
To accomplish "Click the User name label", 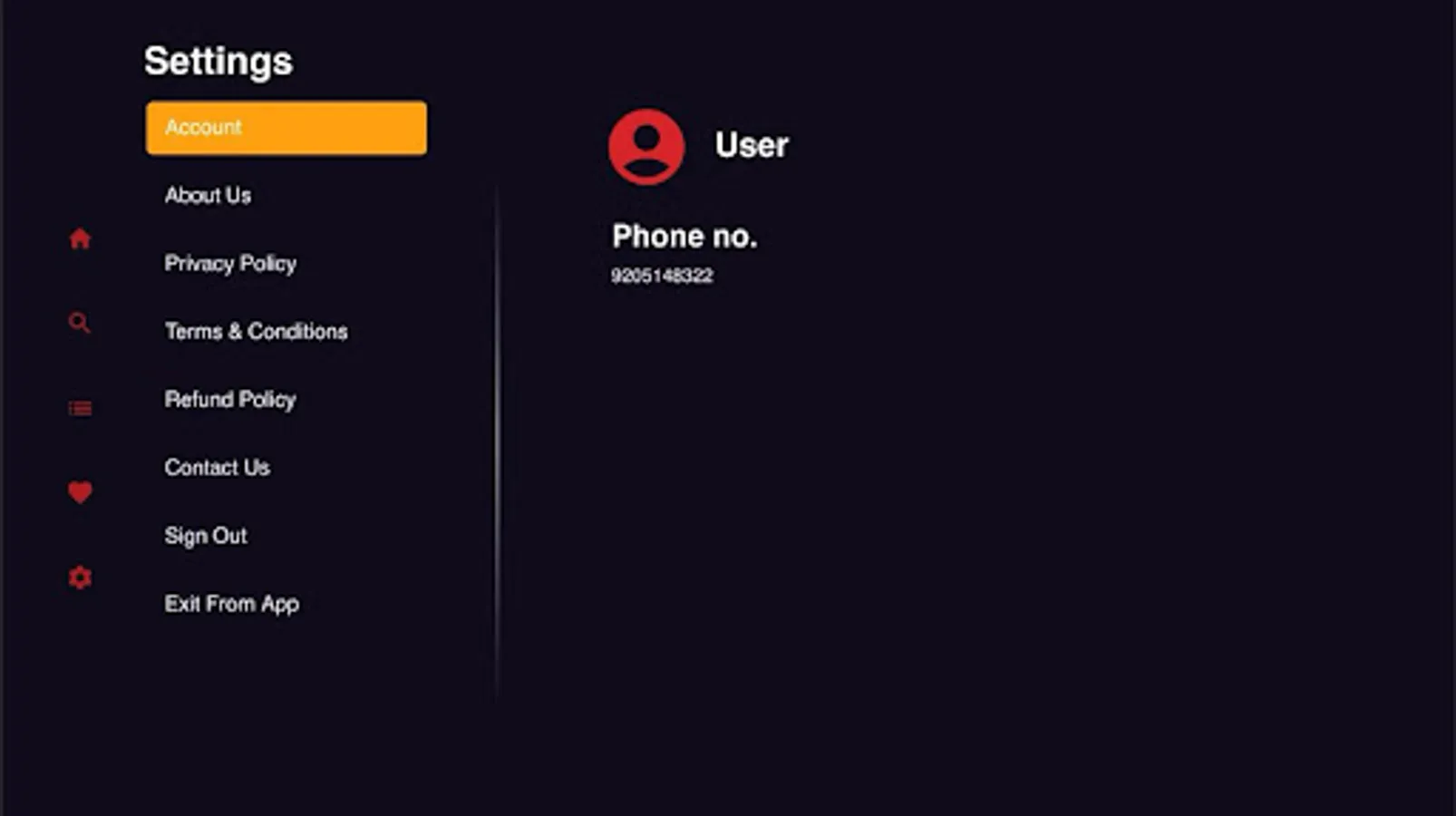I will [x=751, y=144].
